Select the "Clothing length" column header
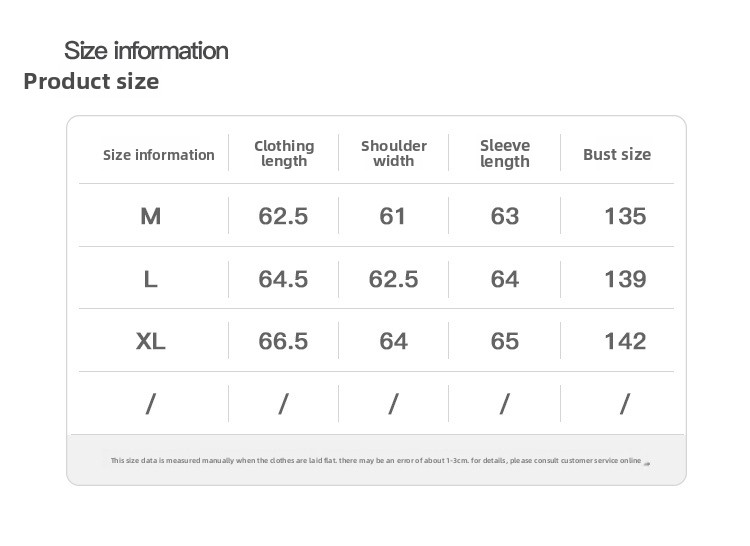Screen dimensions: 750x546 tap(284, 153)
